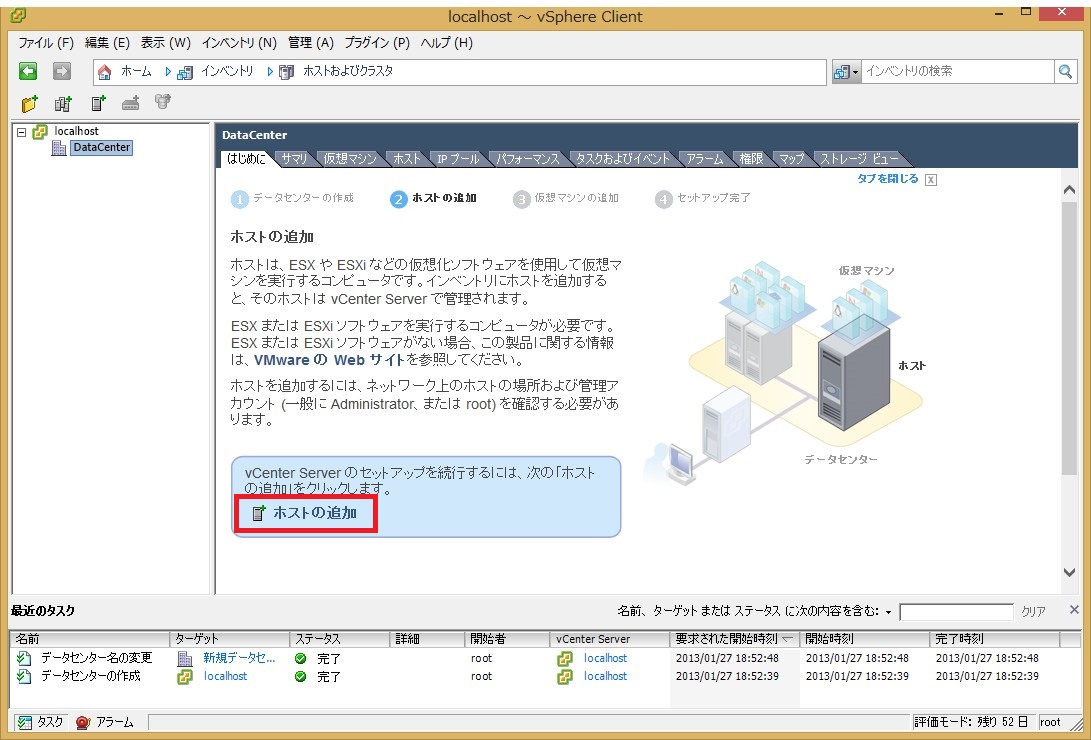Click the inventory icon in the breadcrumb
The width and height of the screenshot is (1091, 740).
point(185,72)
